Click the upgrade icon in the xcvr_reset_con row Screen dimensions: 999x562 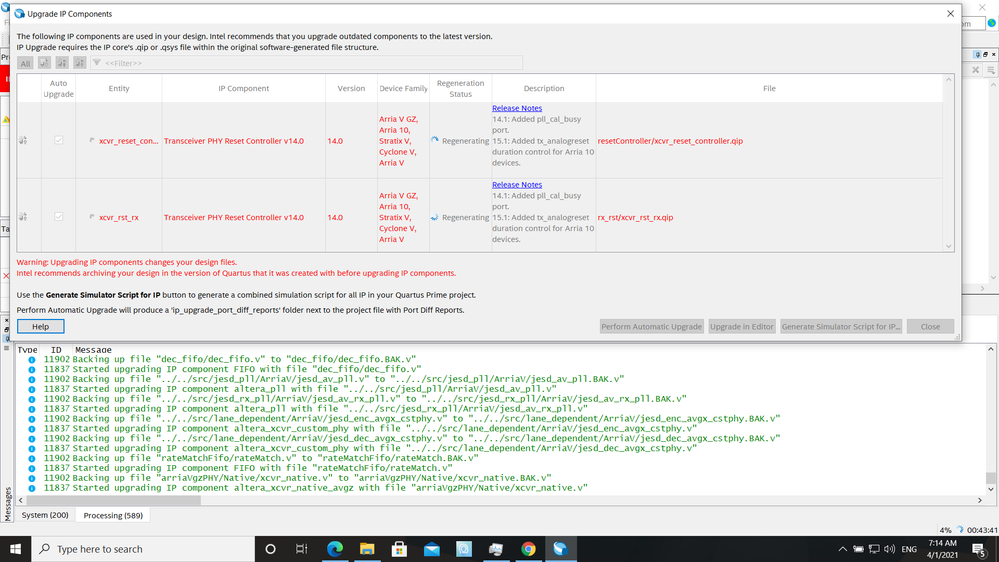[x=23, y=141]
